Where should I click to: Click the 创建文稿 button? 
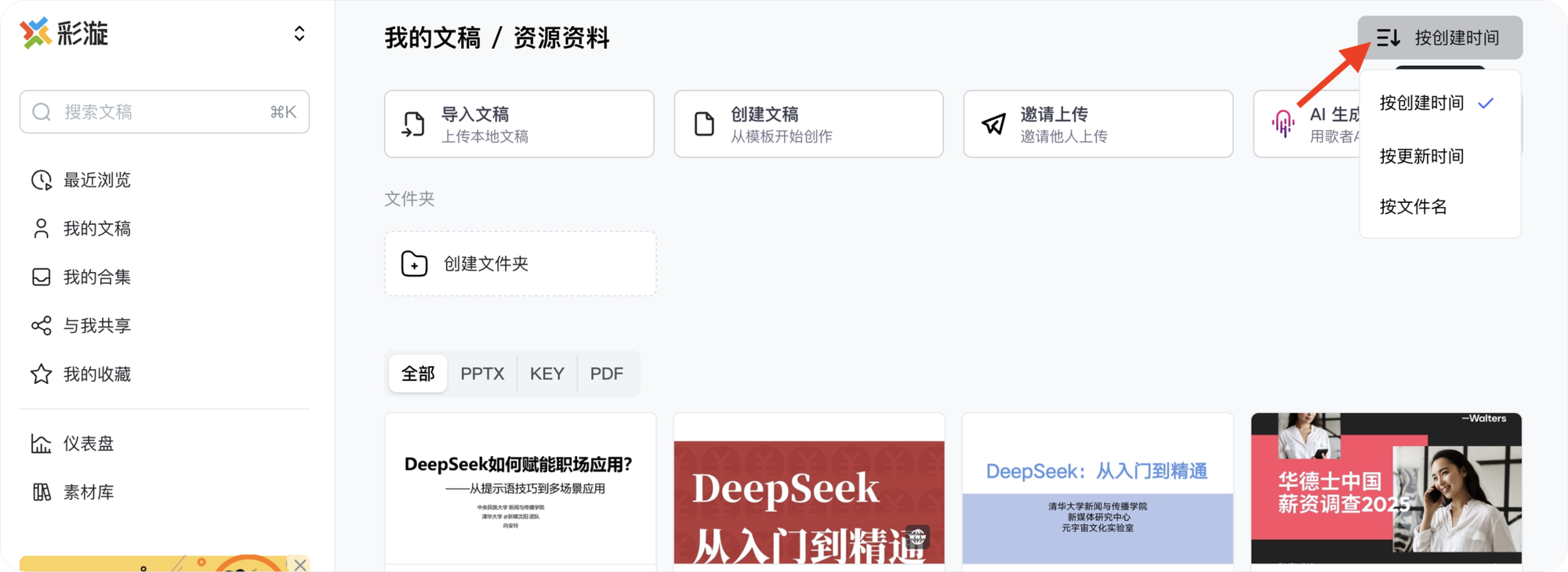pos(808,124)
